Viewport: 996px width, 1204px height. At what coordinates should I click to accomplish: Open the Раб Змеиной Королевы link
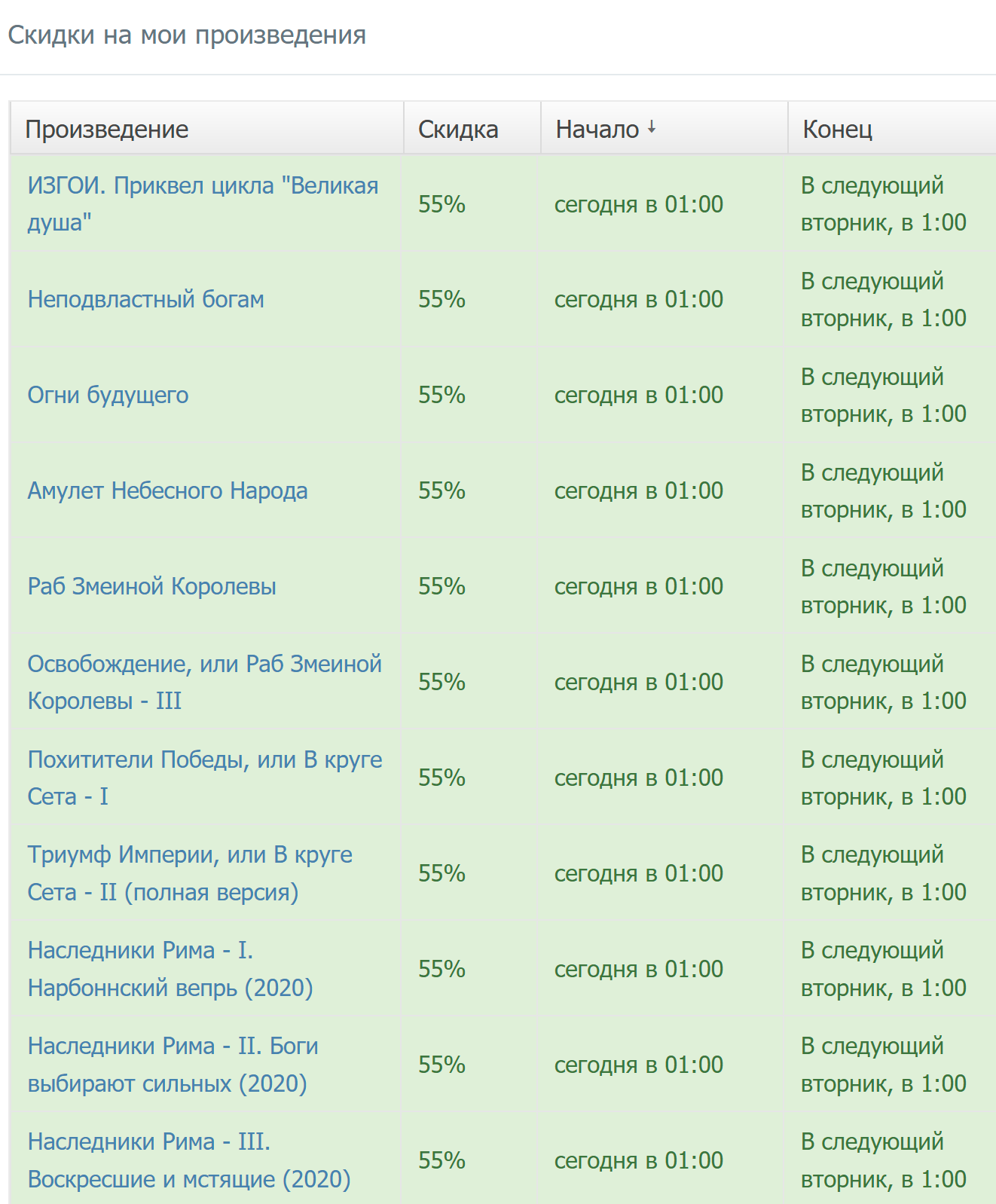151,586
